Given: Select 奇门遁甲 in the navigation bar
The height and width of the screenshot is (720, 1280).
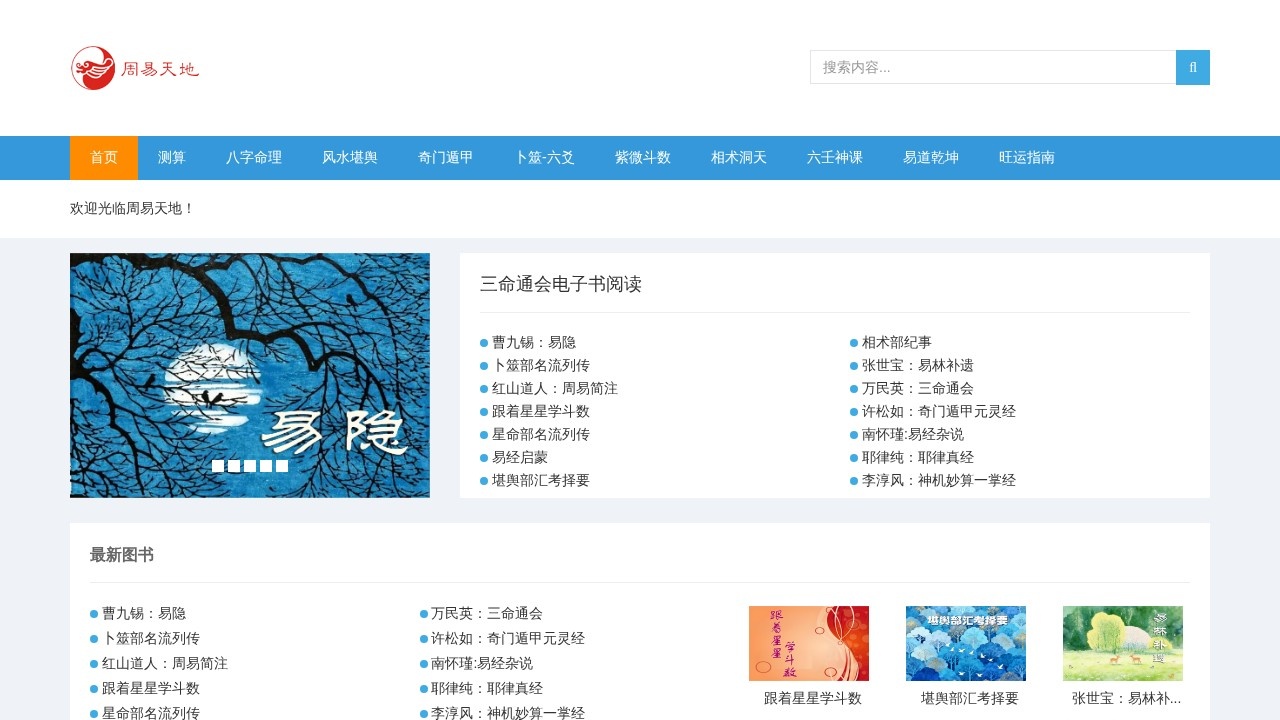Looking at the screenshot, I should coord(446,158).
